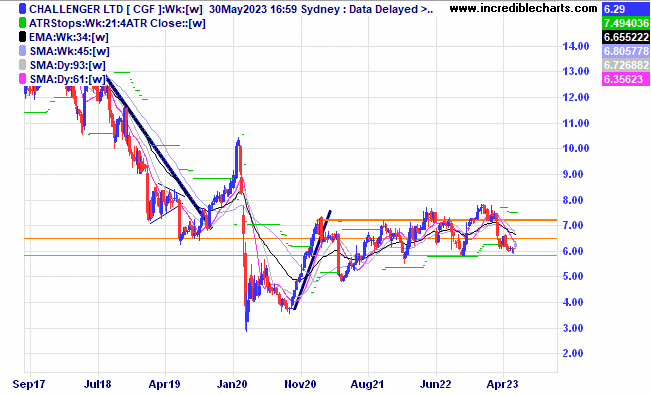This screenshot has height=395, width=651.
Task: Click the grey SMA:Dy:93 legend marker
Action: 22,65
